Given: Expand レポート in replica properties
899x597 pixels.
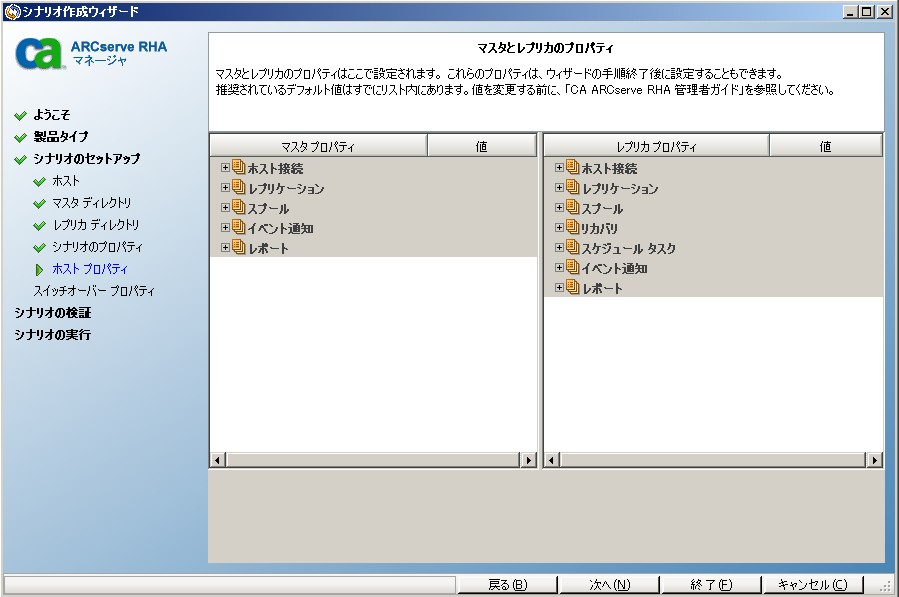Looking at the screenshot, I should (x=560, y=288).
